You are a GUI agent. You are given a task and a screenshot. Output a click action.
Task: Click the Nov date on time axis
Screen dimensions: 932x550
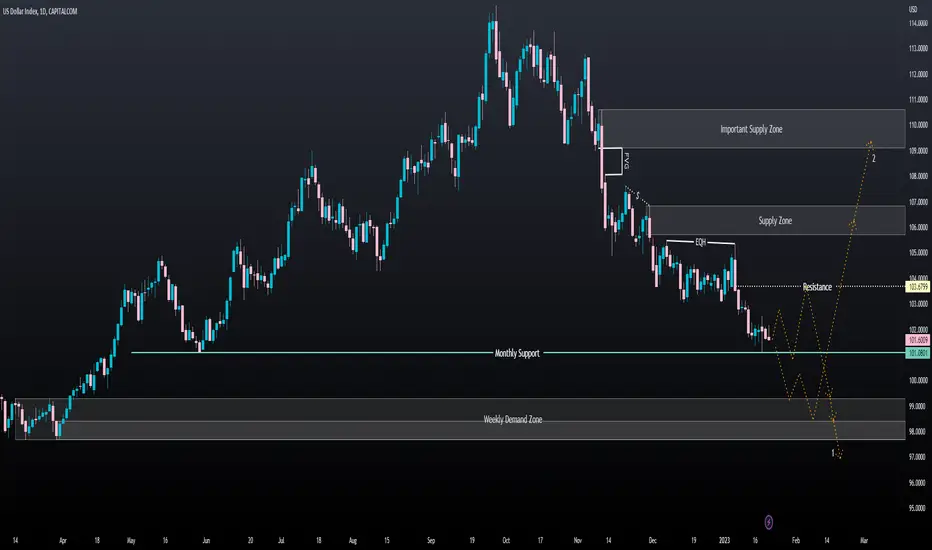[578, 540]
